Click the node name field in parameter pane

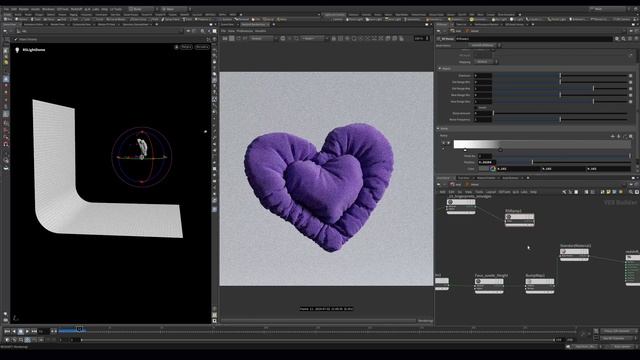[534, 39]
